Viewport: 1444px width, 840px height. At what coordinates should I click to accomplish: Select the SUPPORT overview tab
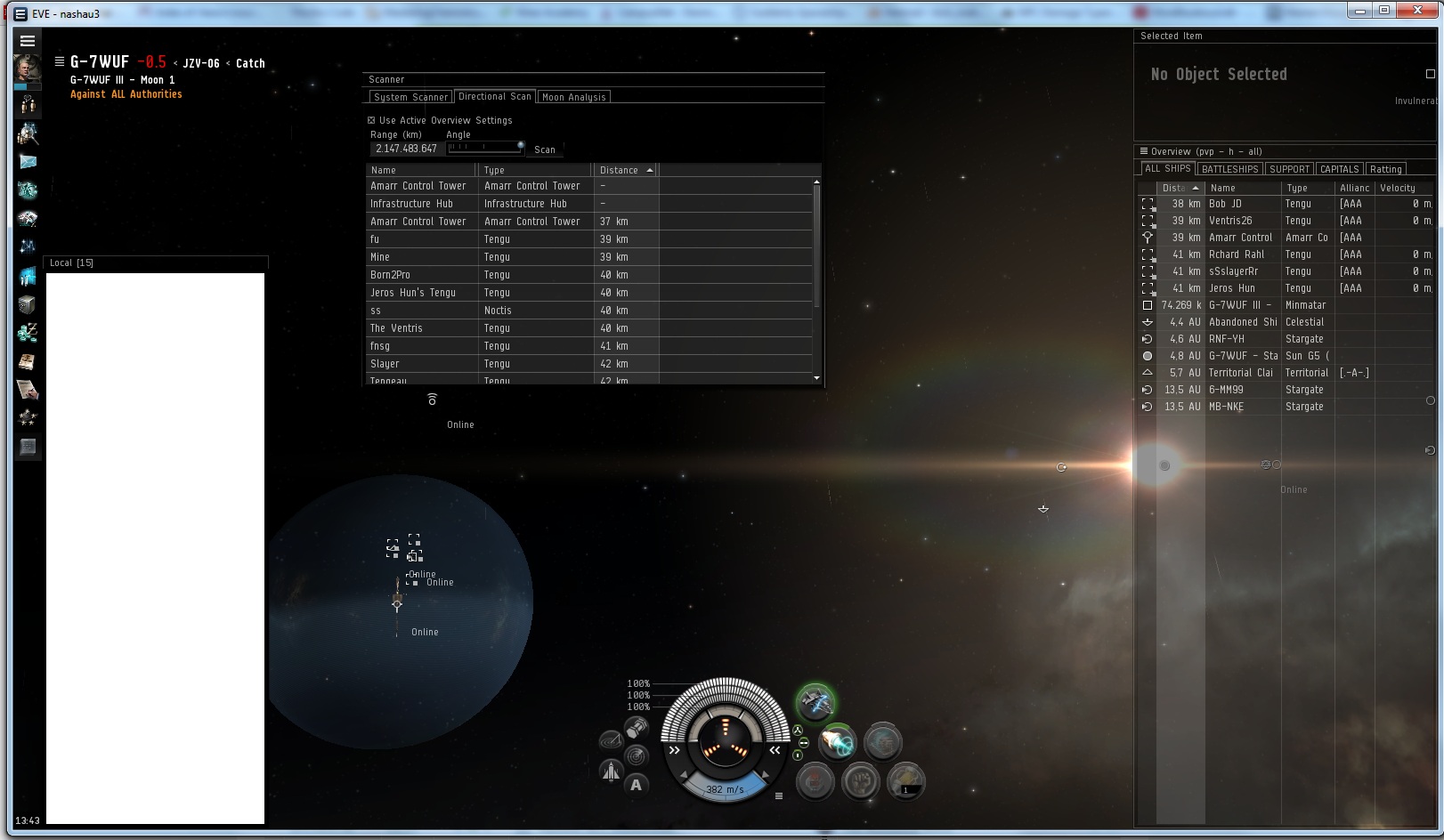pyautogui.click(x=1289, y=169)
